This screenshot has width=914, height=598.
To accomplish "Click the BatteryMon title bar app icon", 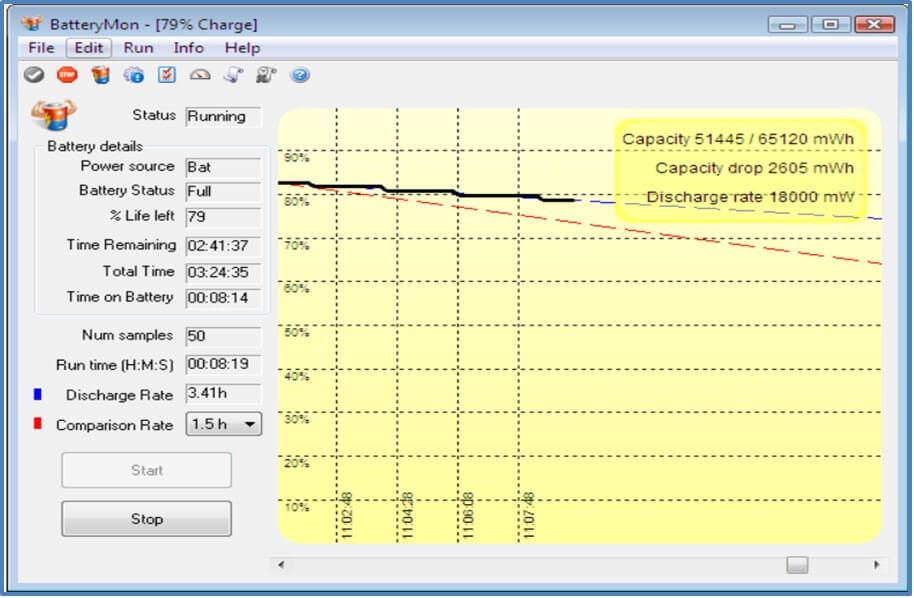I will click(31, 24).
